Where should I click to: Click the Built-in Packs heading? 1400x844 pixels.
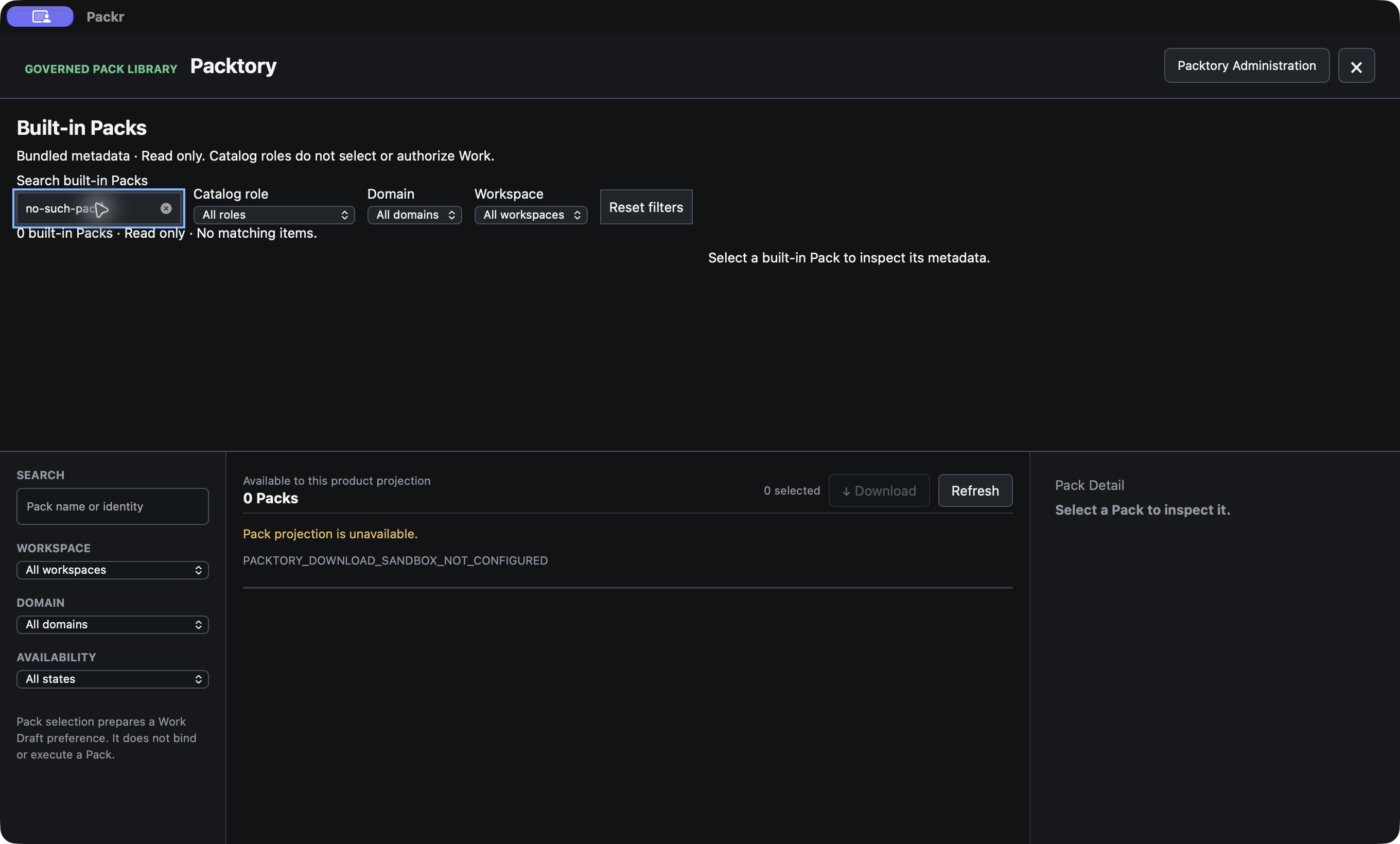click(x=81, y=128)
